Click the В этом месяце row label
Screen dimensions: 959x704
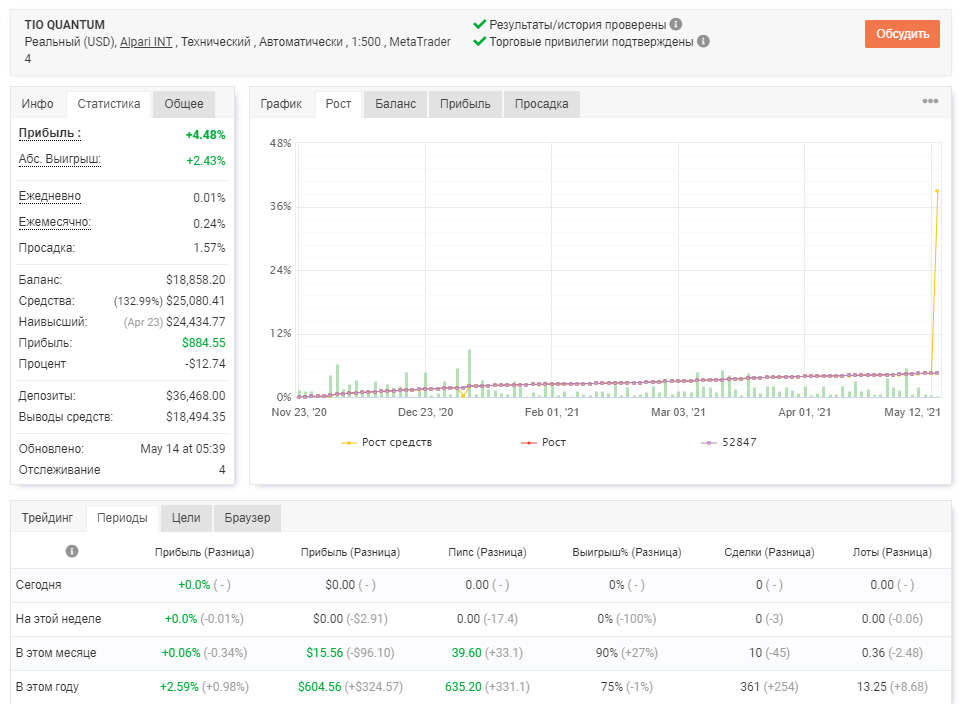tap(56, 653)
